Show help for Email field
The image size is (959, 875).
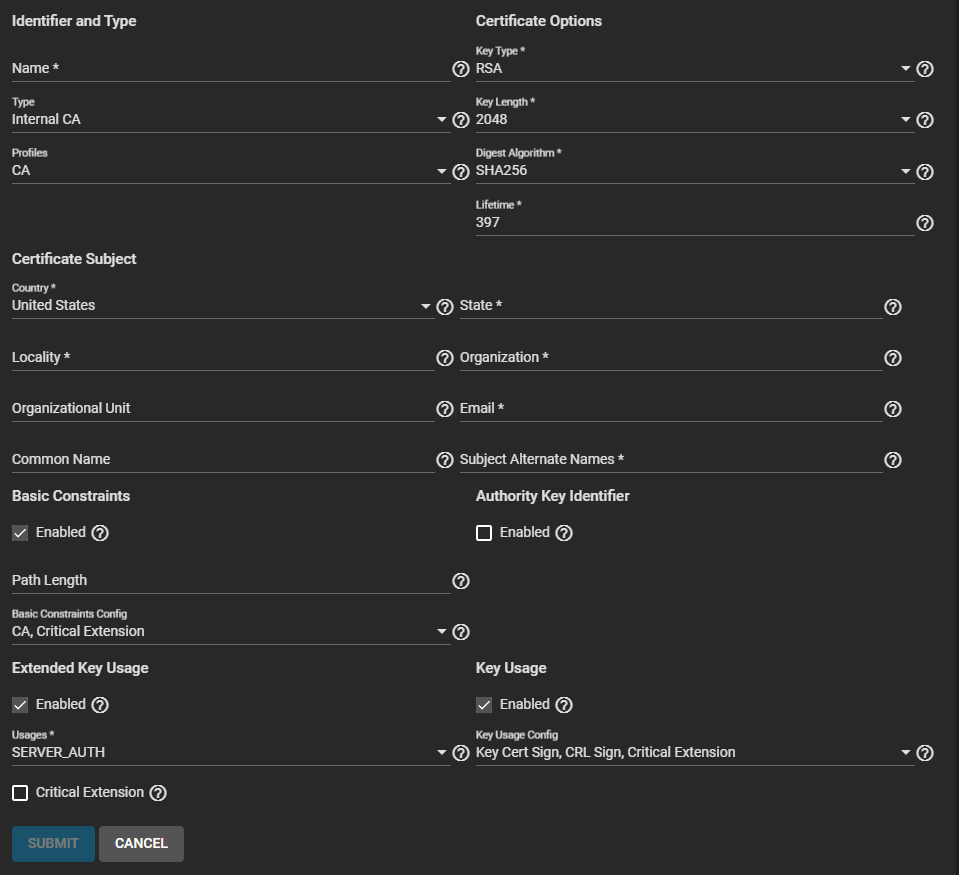[893, 409]
